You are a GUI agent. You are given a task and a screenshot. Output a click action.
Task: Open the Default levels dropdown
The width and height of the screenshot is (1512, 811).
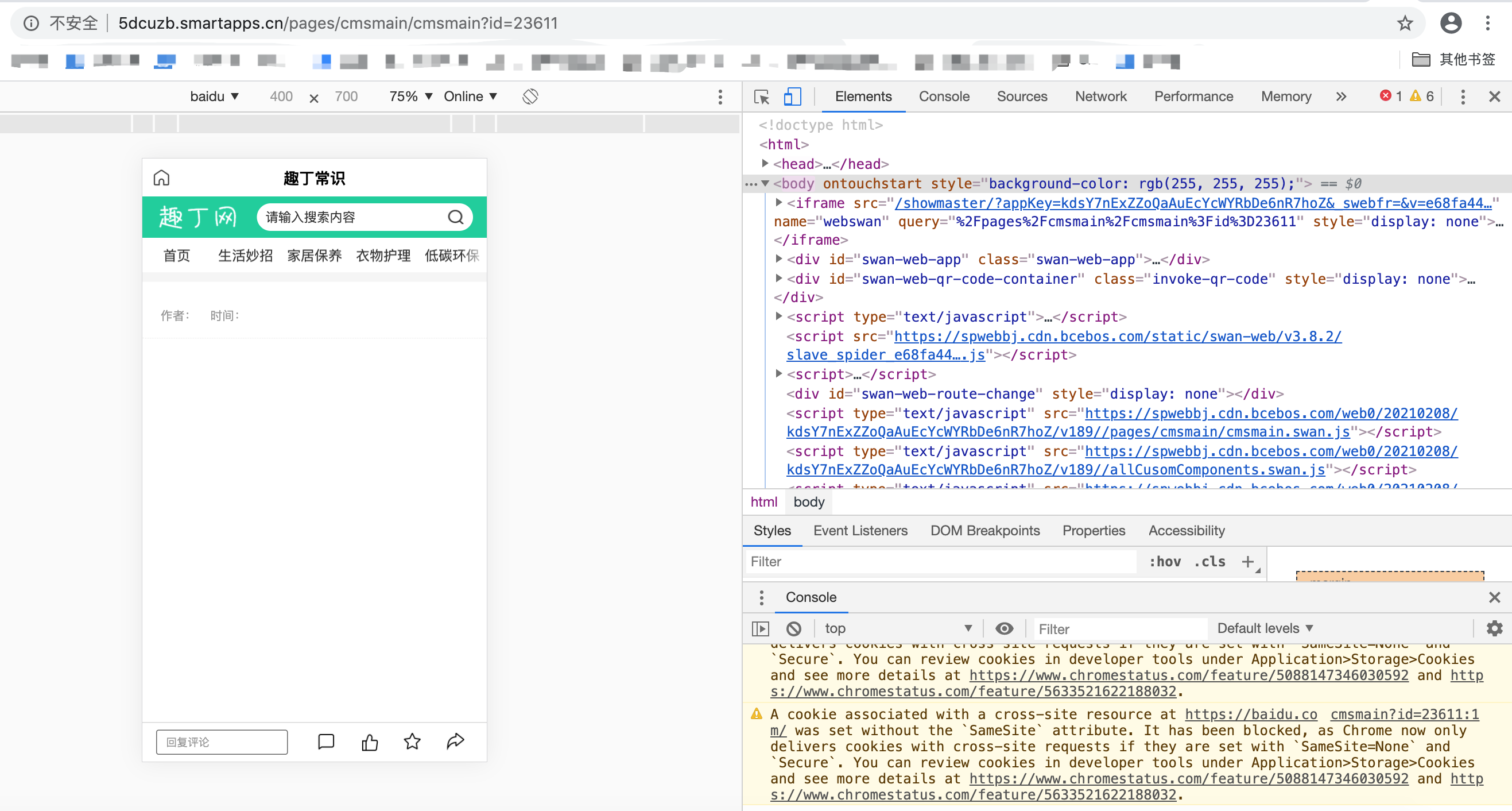tap(1265, 629)
